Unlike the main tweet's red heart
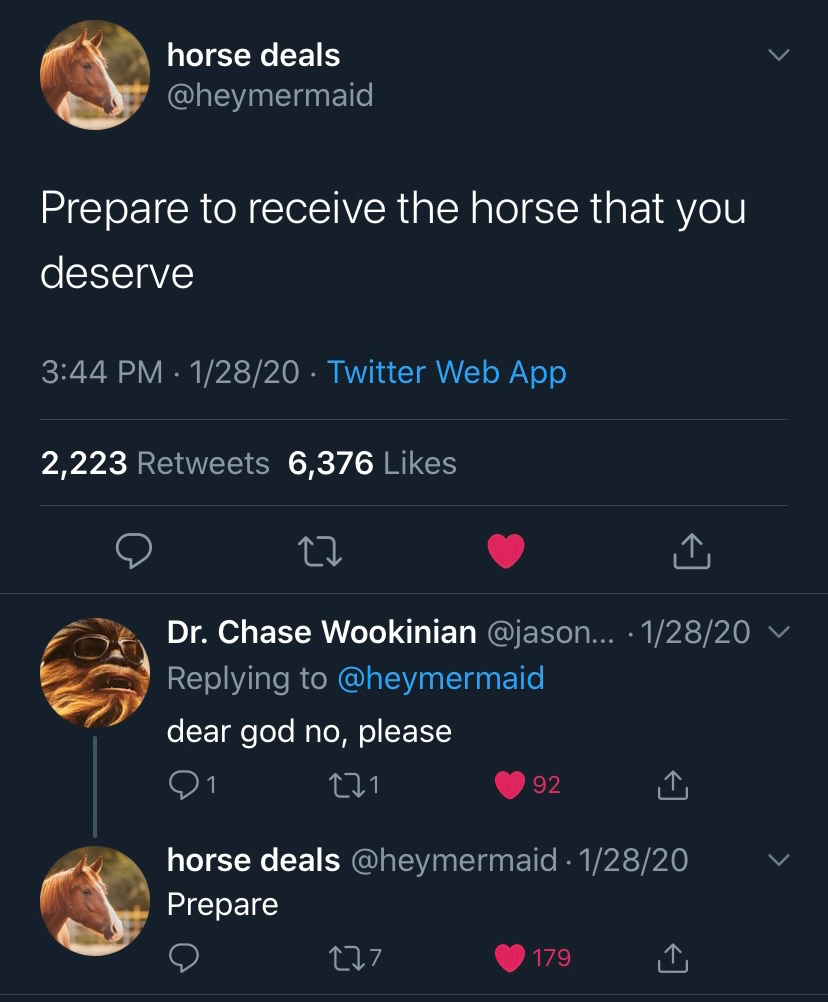Viewport: 828px width, 1002px height. [505, 550]
